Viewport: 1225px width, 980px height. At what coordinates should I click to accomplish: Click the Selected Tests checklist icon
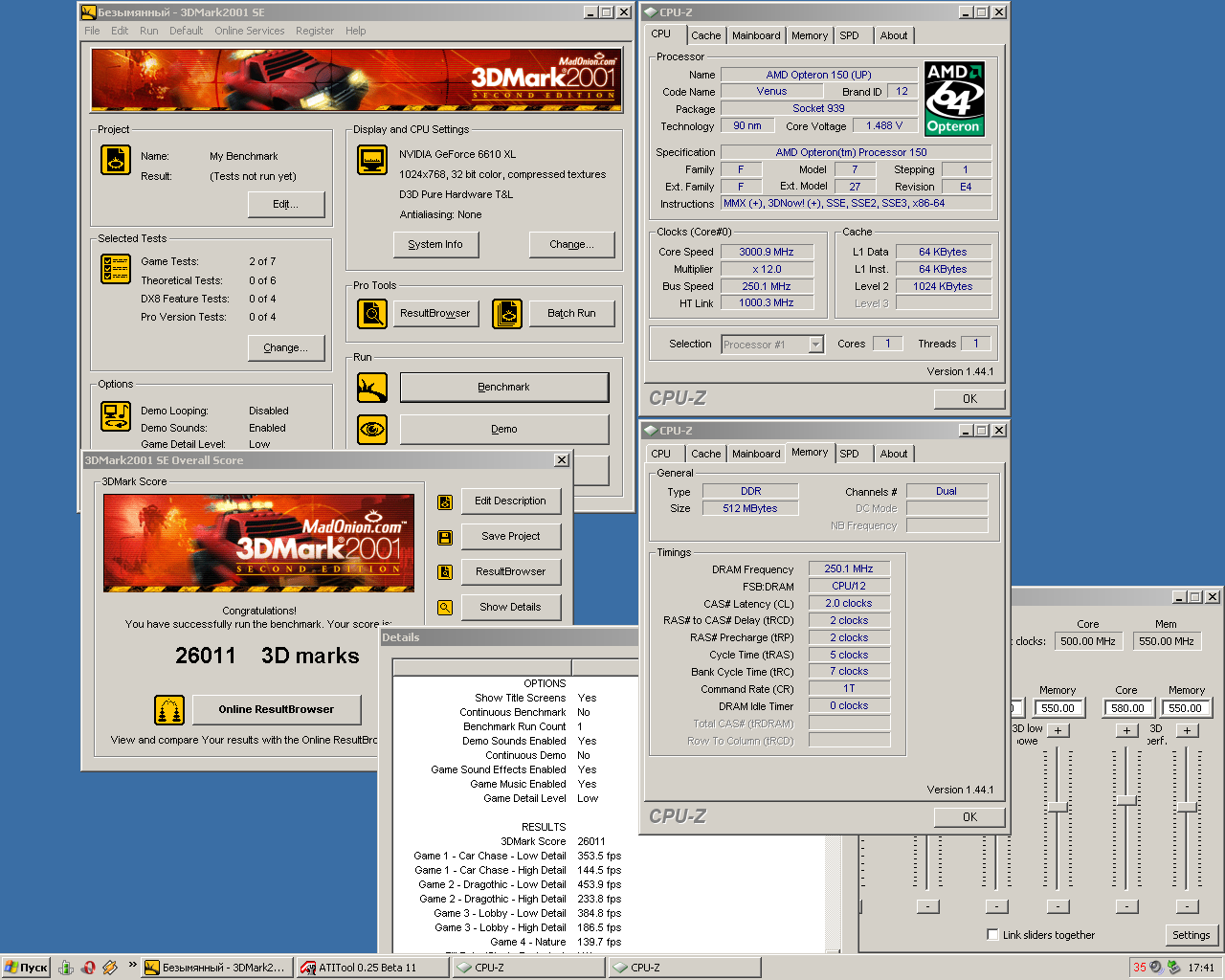tap(116, 269)
